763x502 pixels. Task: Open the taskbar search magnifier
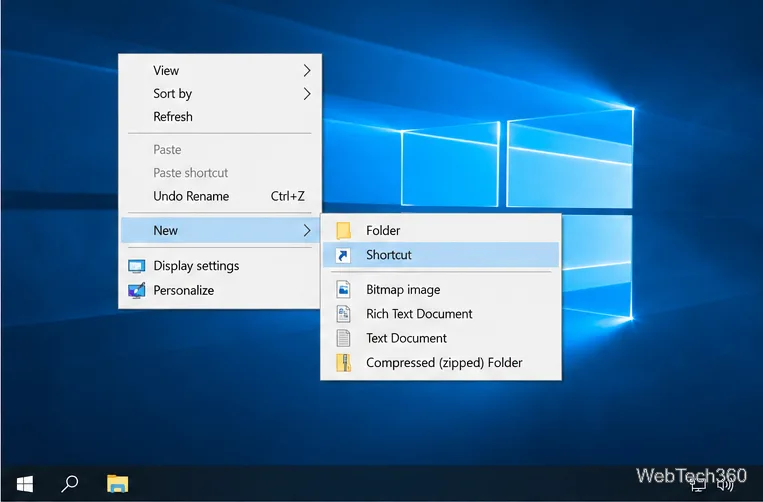point(70,484)
